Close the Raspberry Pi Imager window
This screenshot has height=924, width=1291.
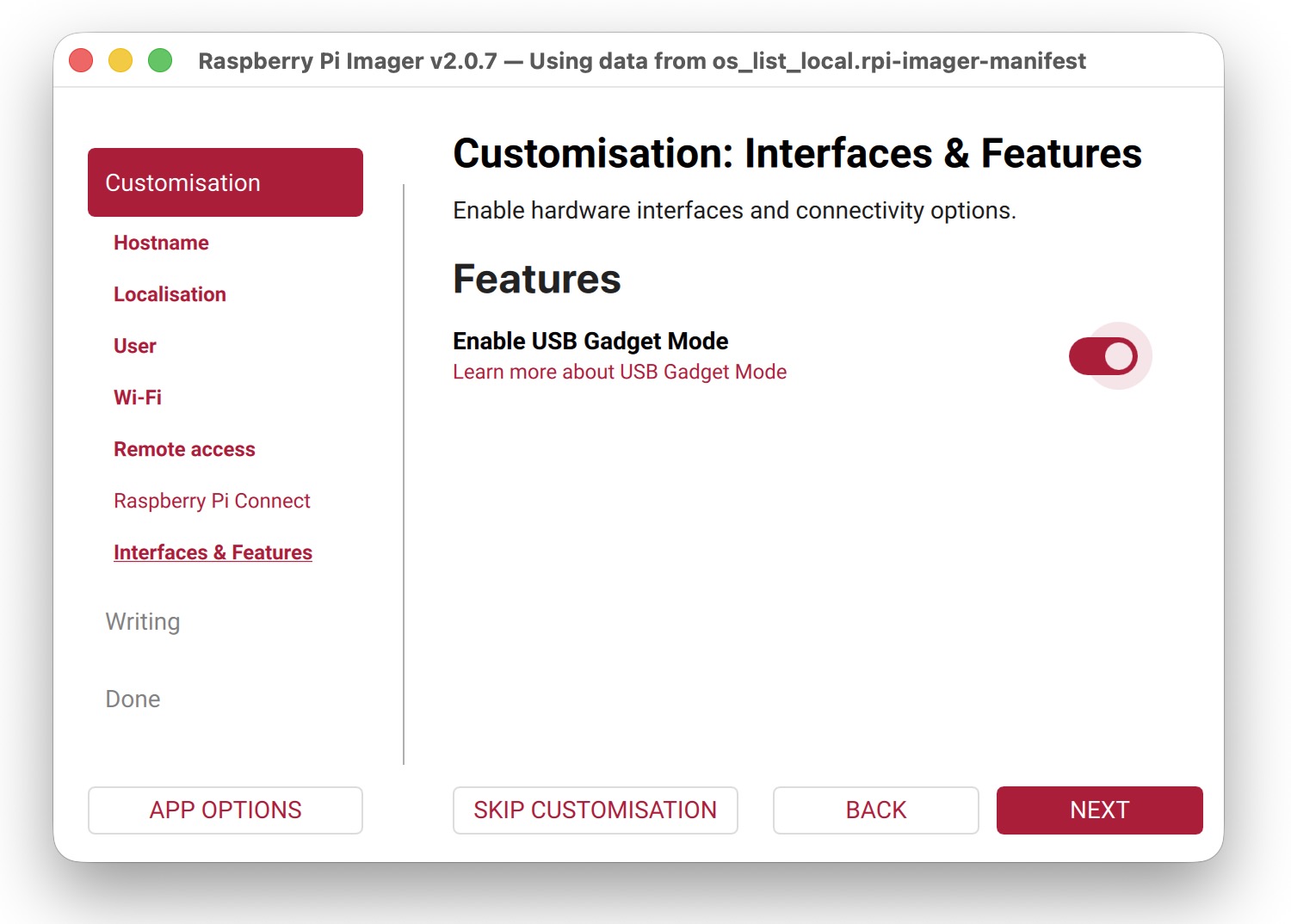(x=81, y=61)
